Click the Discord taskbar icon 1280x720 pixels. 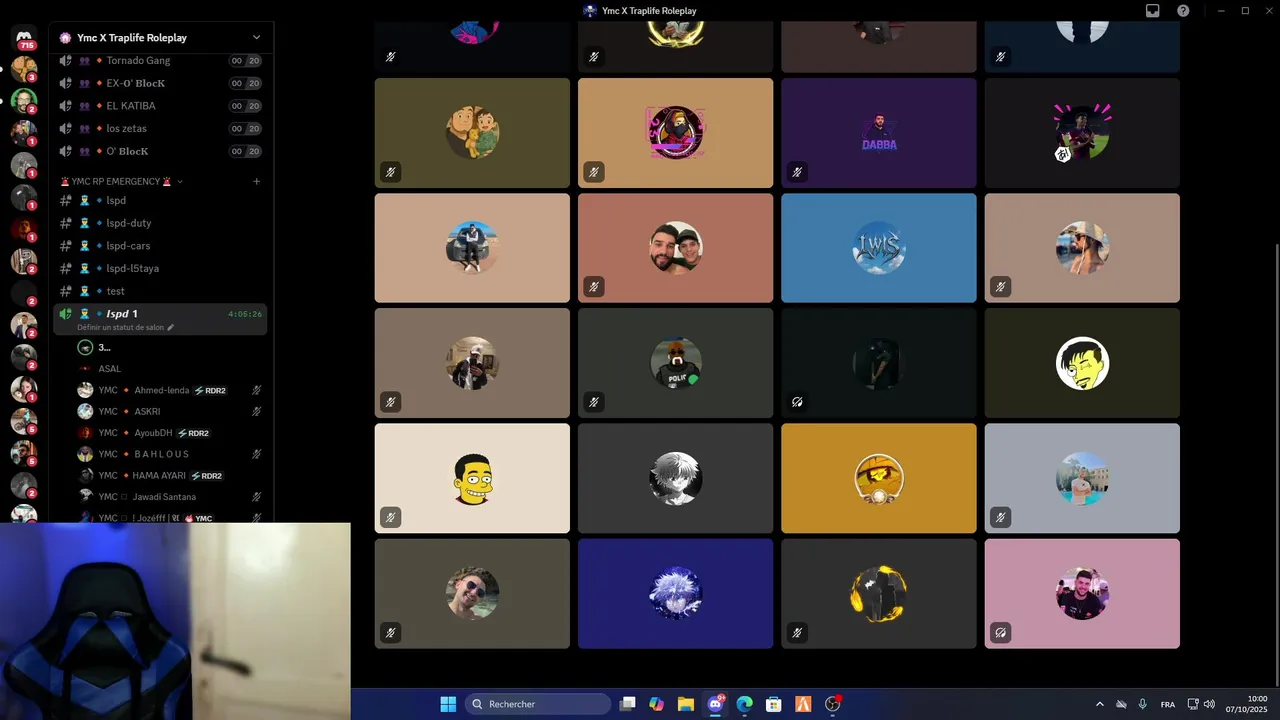coord(715,704)
